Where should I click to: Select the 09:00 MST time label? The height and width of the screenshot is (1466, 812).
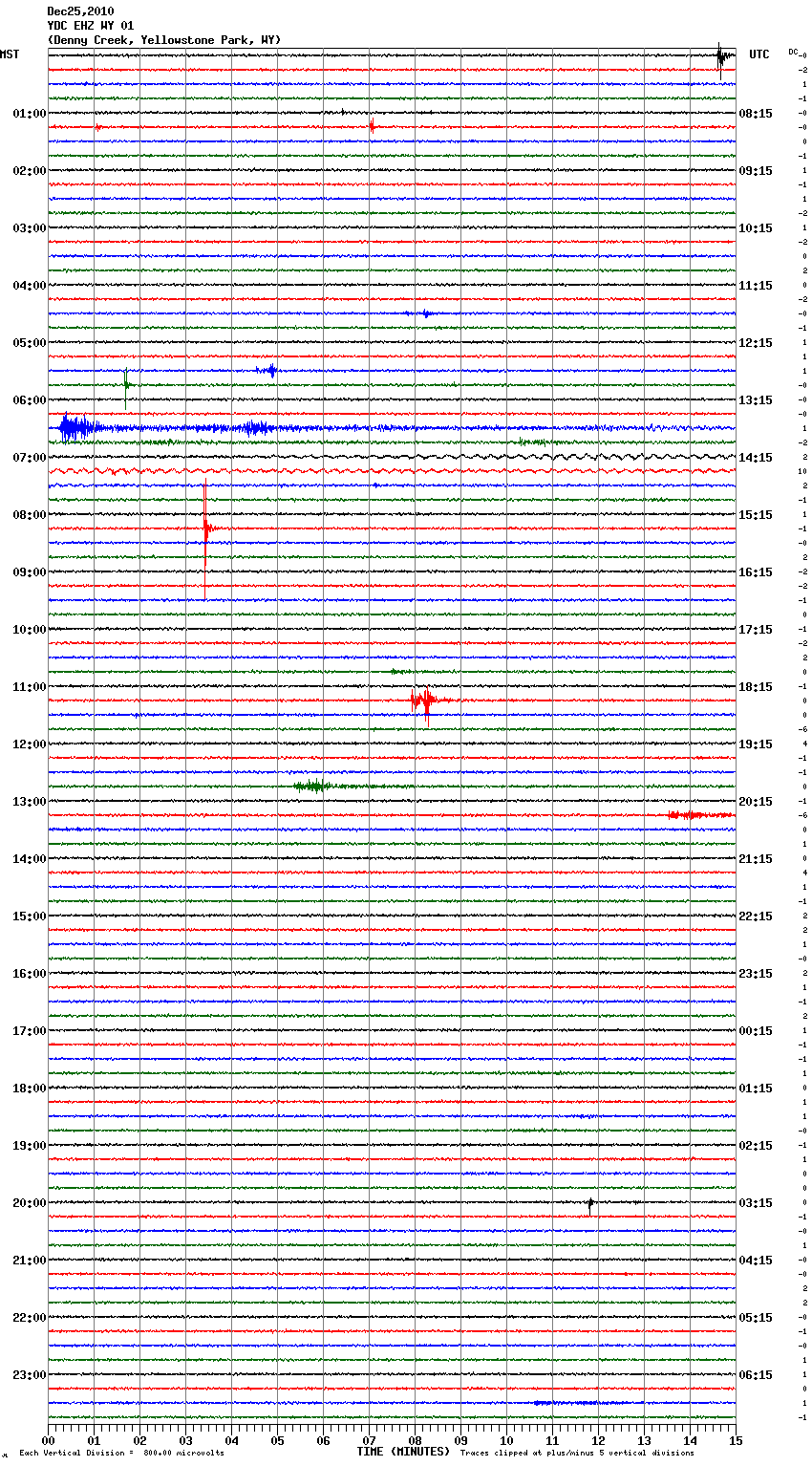(x=30, y=572)
